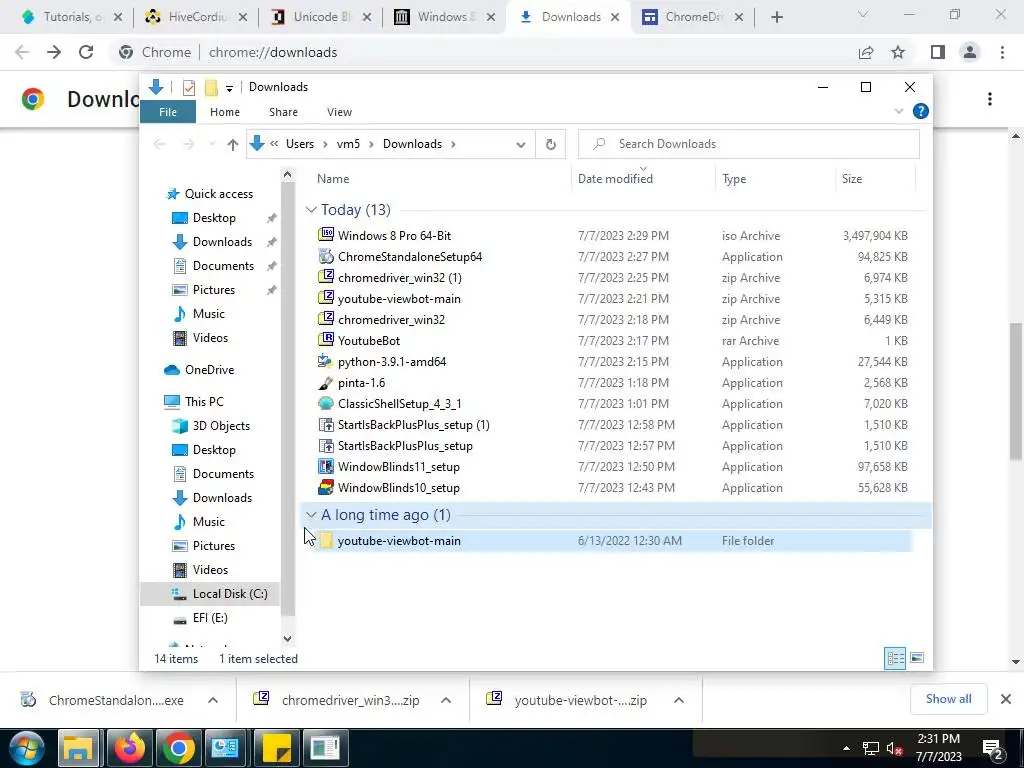Viewport: 1024px width, 768px height.
Task: Click the ChromeStandaloneSetup64 installer icon
Action: click(325, 256)
